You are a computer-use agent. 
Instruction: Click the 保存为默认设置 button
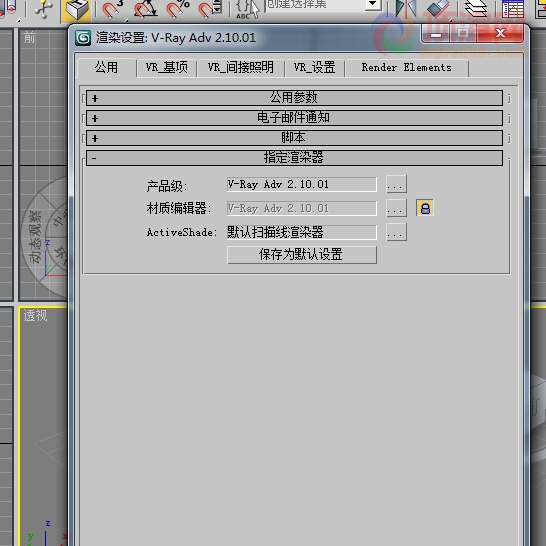click(x=302, y=255)
